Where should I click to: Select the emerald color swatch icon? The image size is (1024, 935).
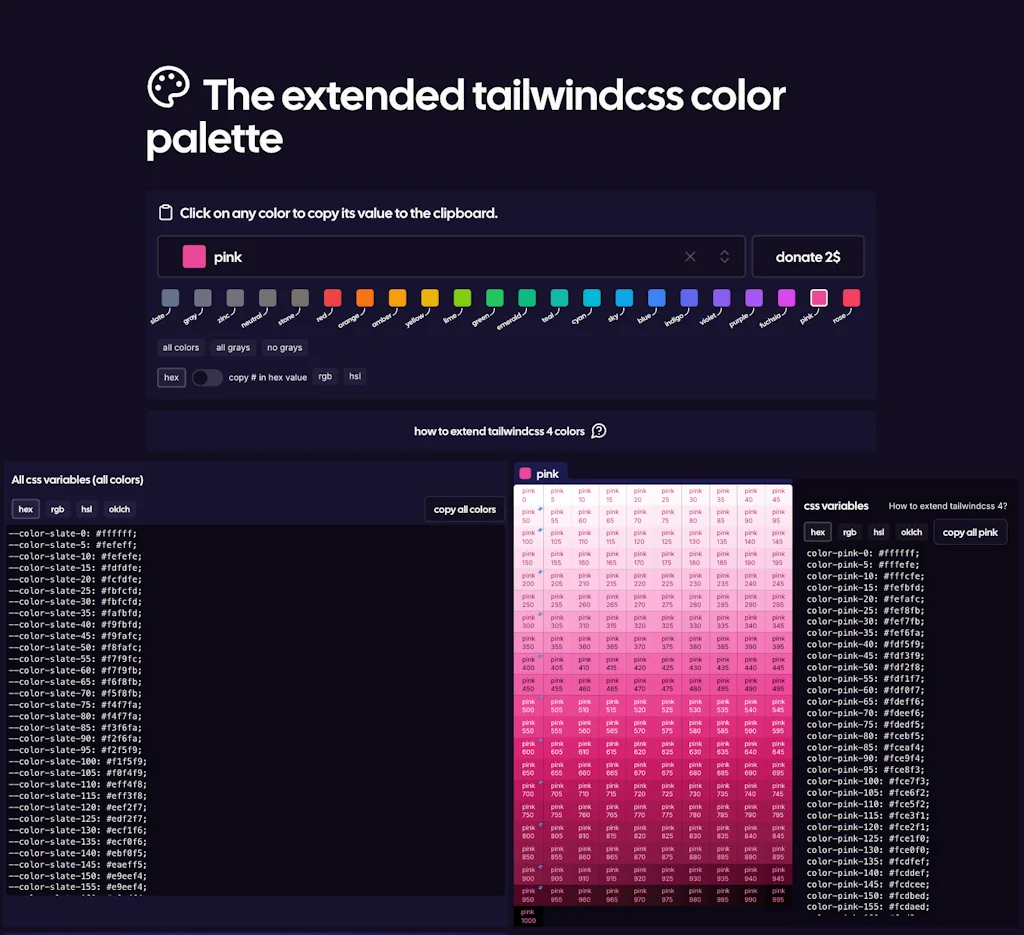(x=526, y=298)
